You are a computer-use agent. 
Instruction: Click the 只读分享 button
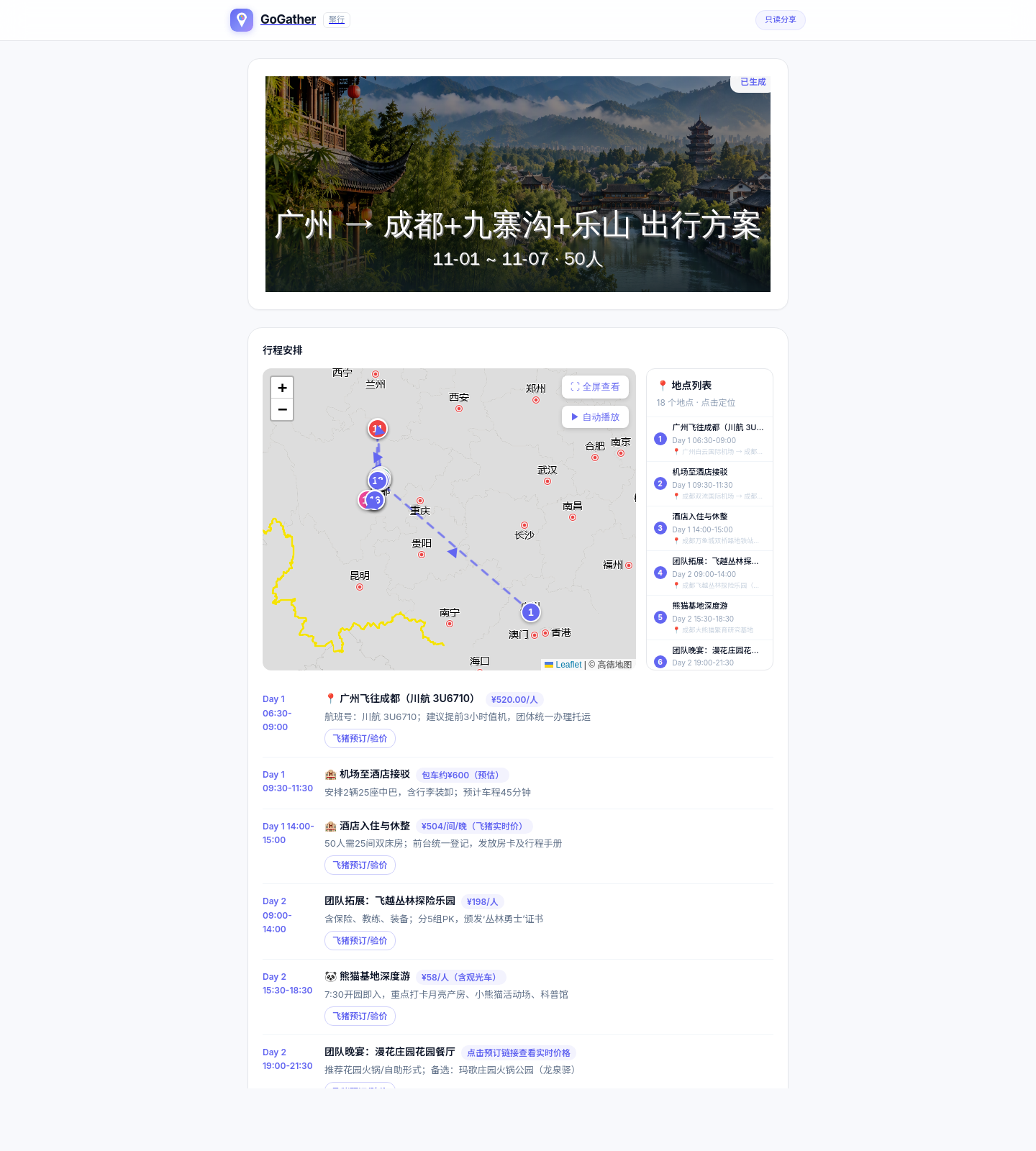point(781,20)
